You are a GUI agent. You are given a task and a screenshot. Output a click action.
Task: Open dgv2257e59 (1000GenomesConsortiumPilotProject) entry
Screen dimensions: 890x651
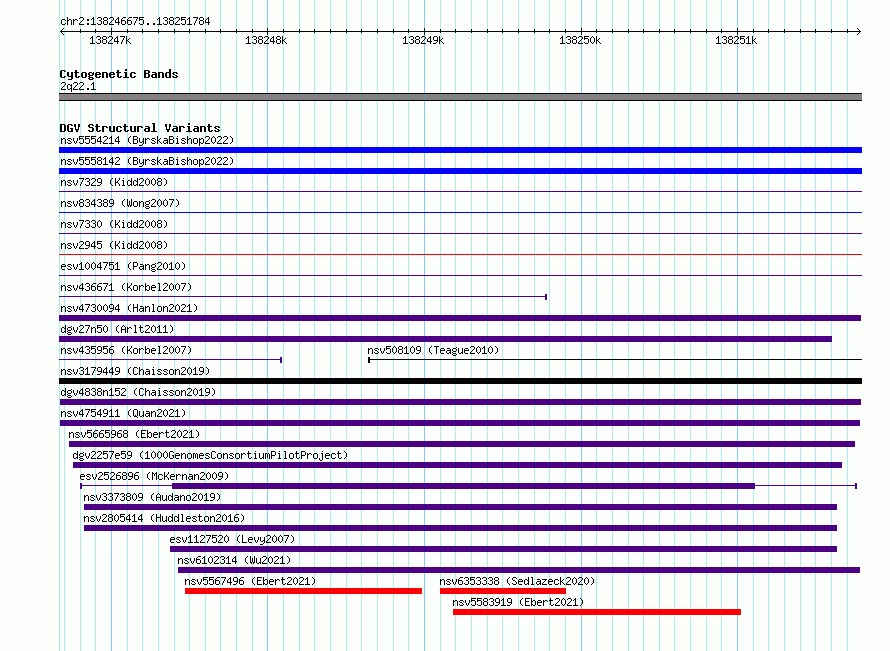pos(210,455)
